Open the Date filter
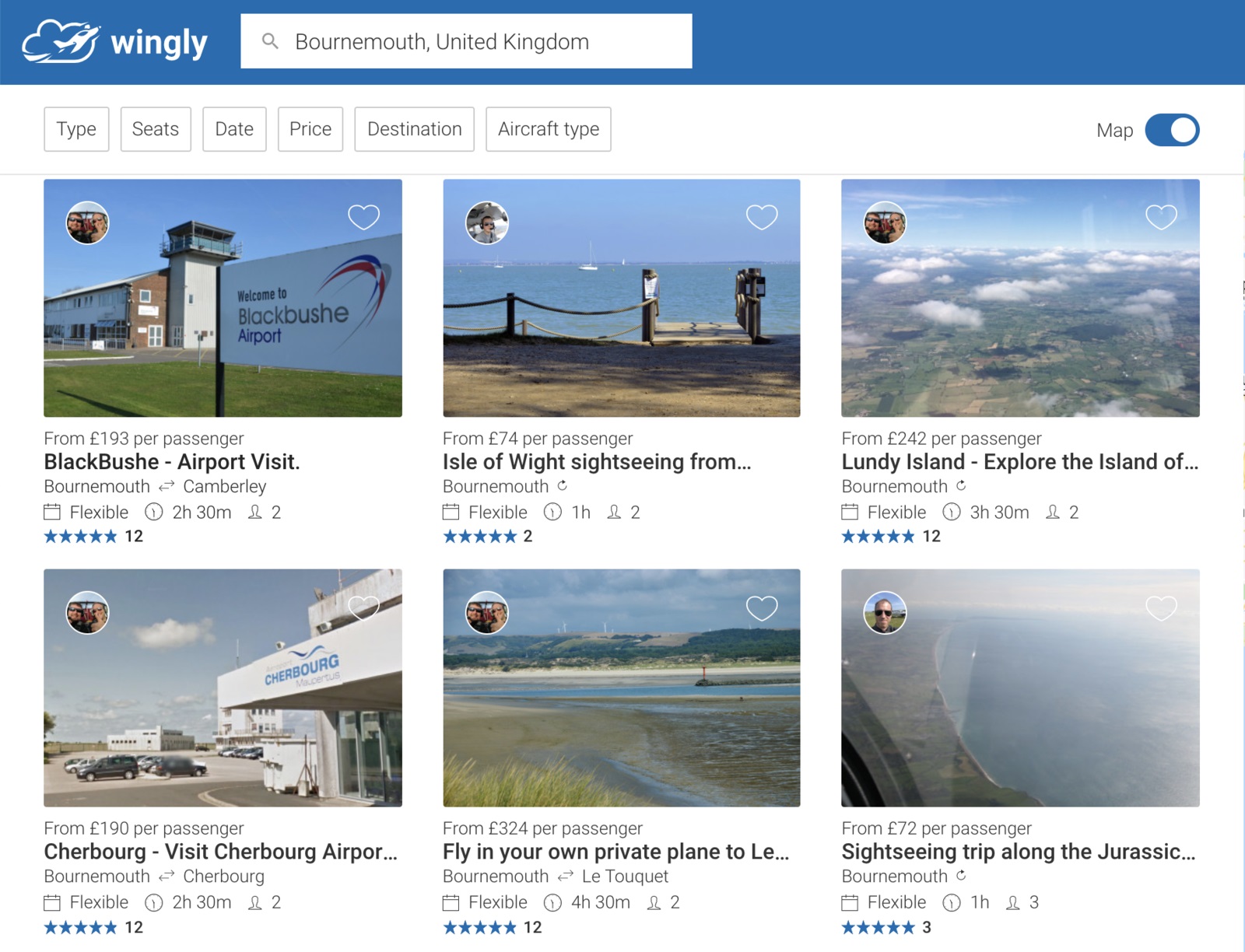1245x952 pixels. coord(234,129)
